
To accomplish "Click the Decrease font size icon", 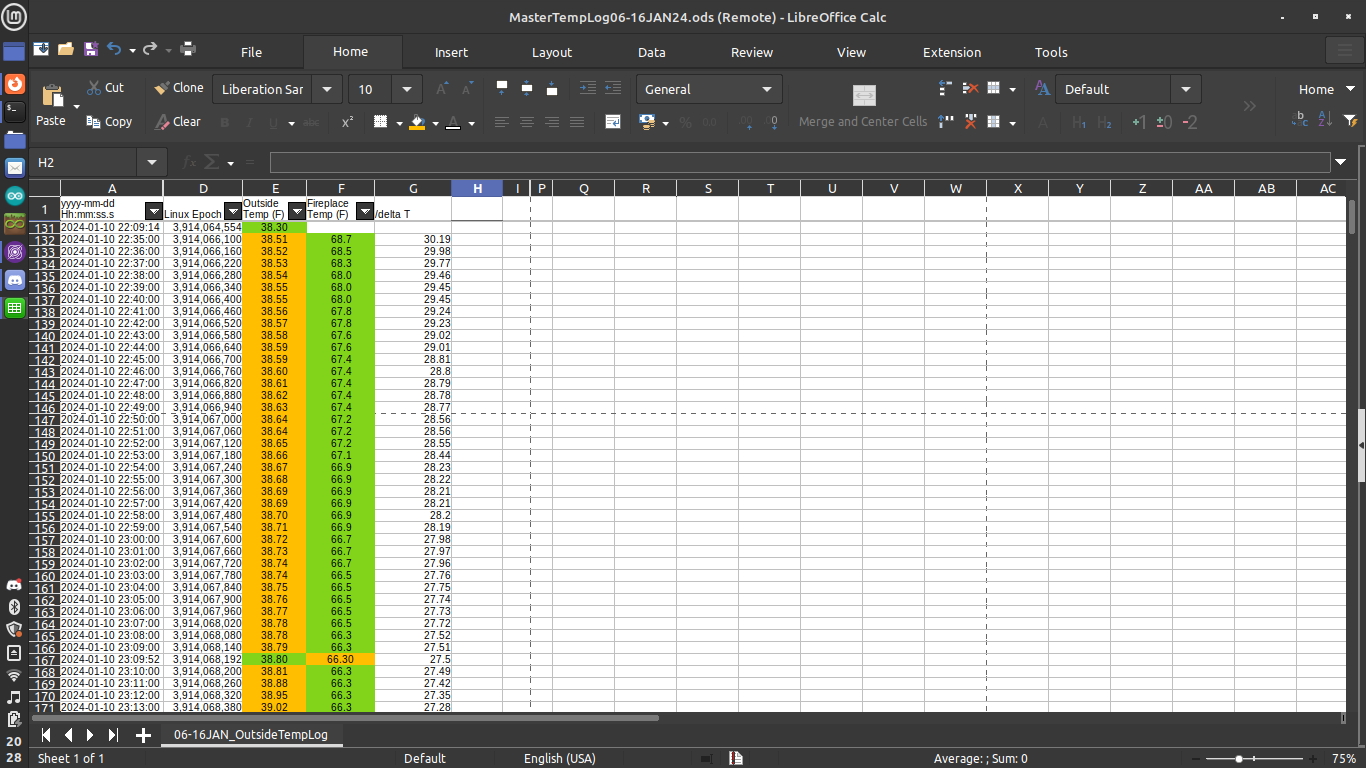I will 467,89.
